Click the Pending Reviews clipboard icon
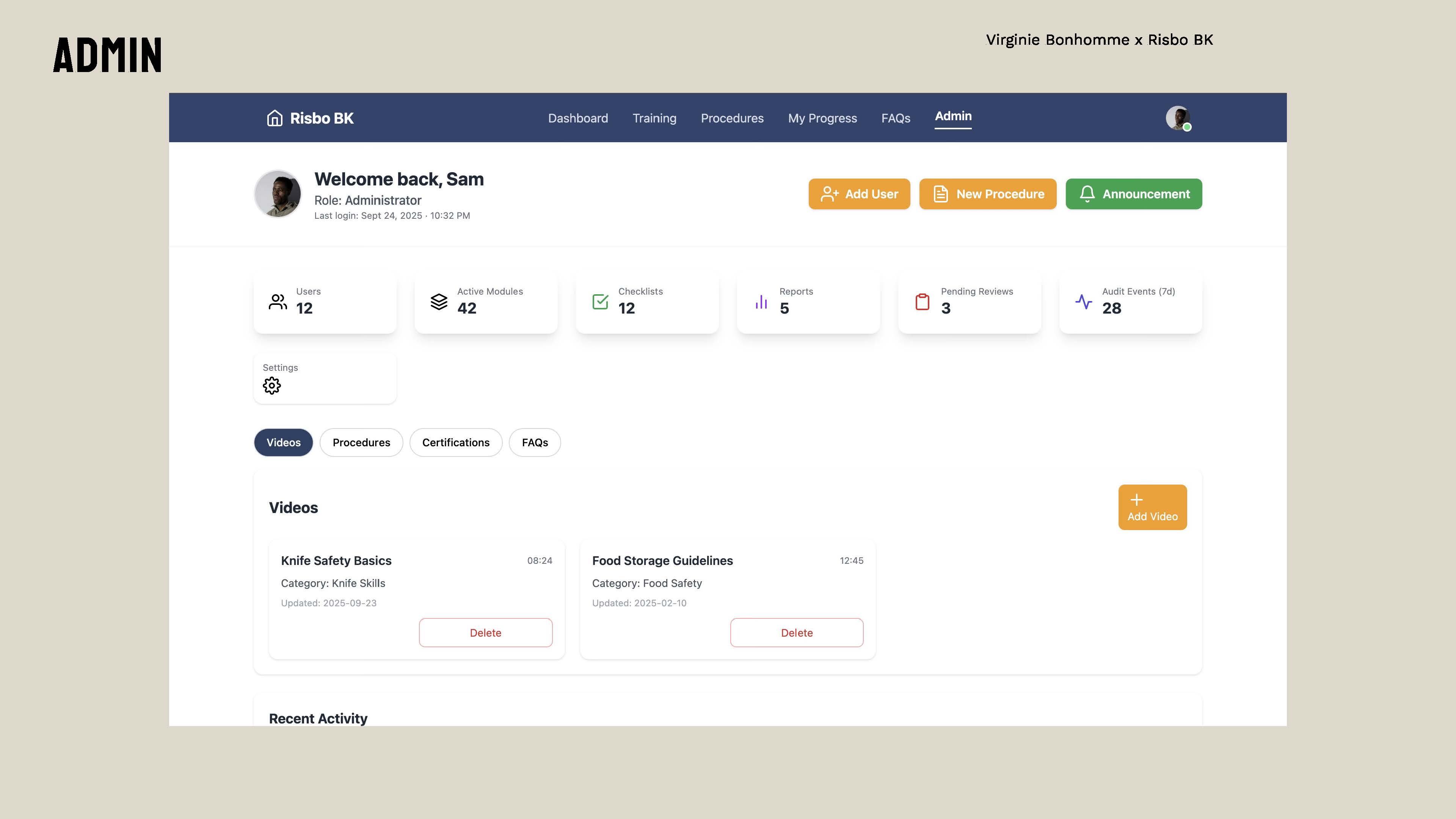1456x819 pixels. 923,302
